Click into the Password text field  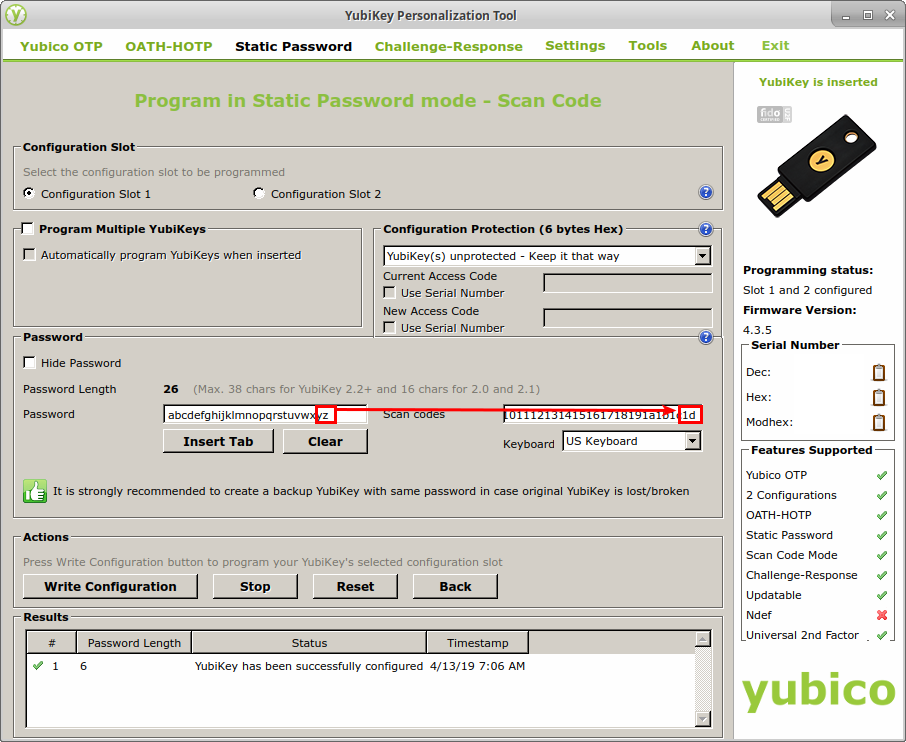click(240, 415)
